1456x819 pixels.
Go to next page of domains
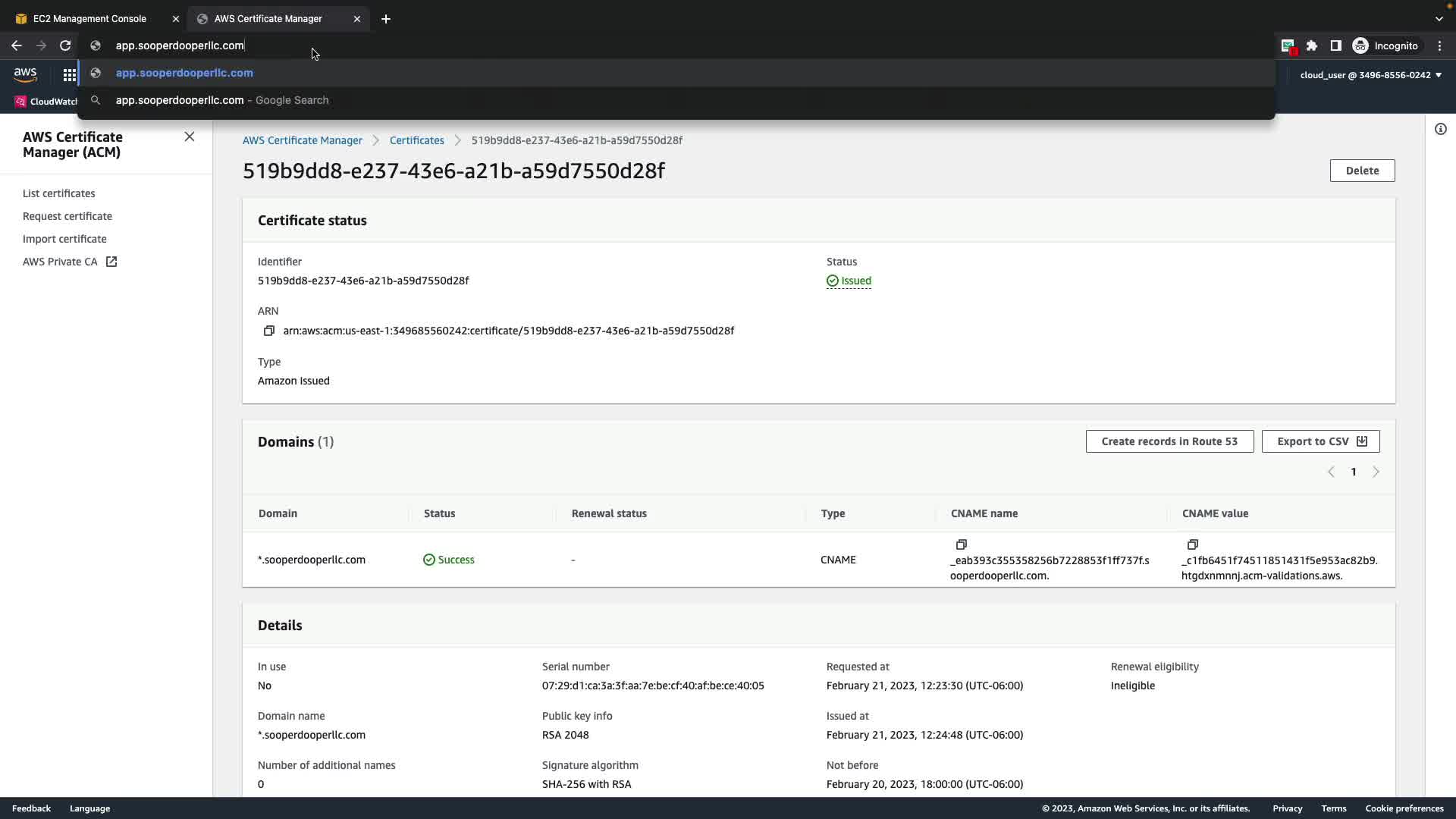1376,472
